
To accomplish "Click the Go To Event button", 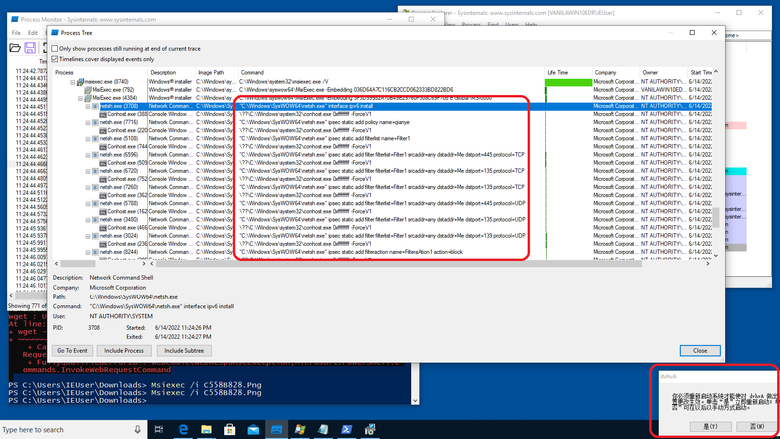I will click(74, 351).
